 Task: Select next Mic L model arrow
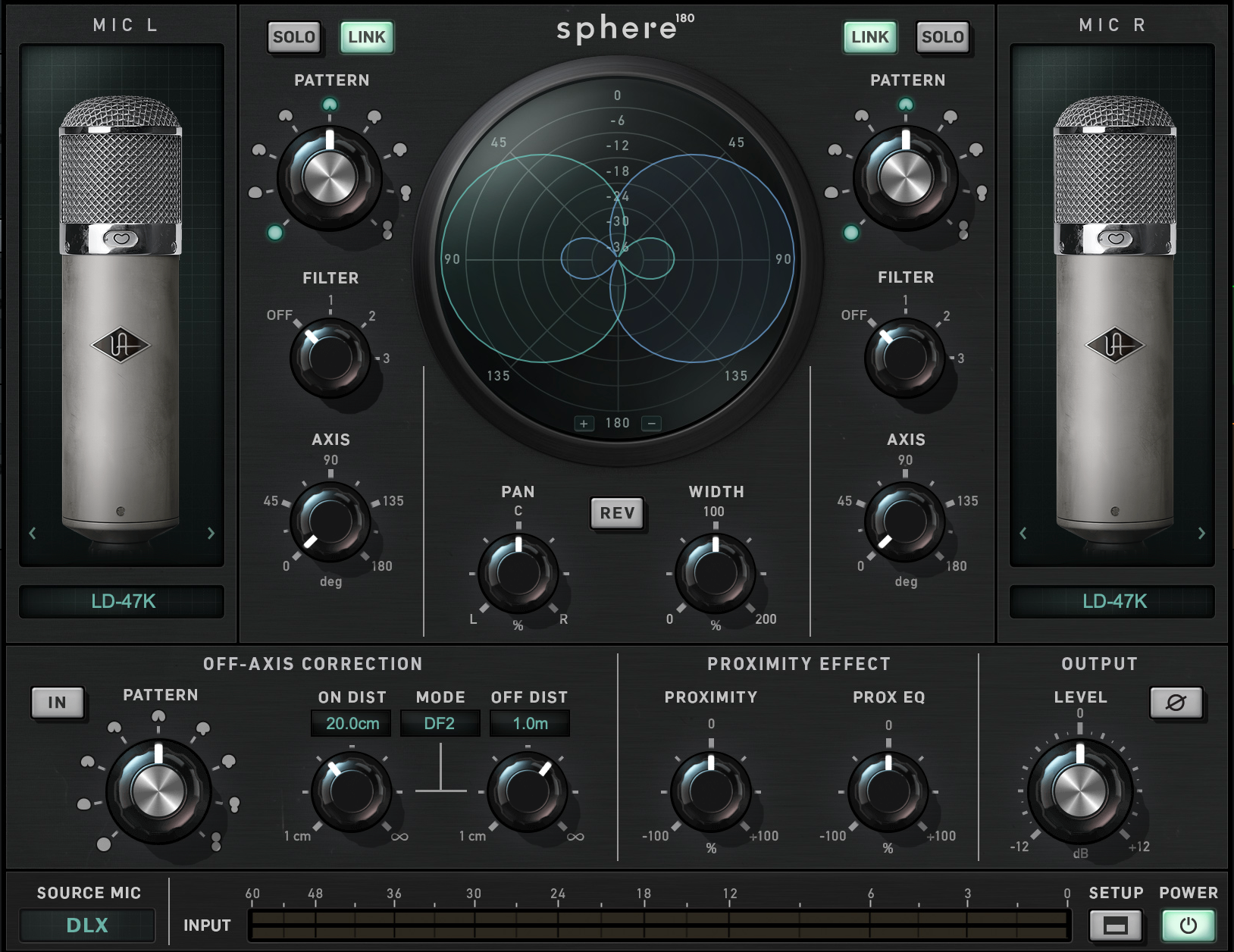211,534
